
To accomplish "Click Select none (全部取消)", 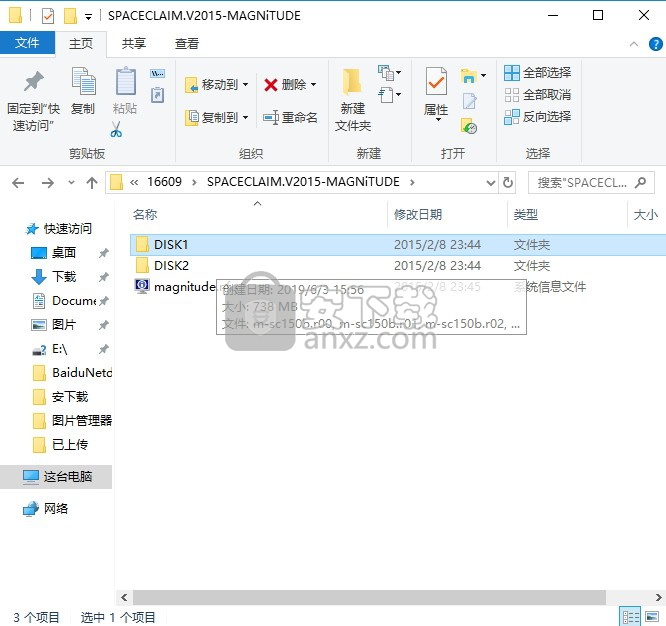I will pyautogui.click(x=537, y=95).
